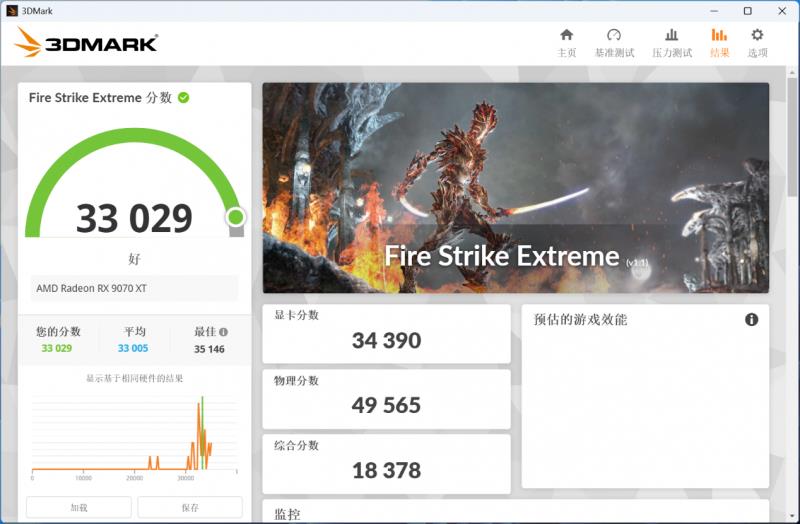Click the average score 33 005
Screen dimensions: 800x524
coord(133,348)
